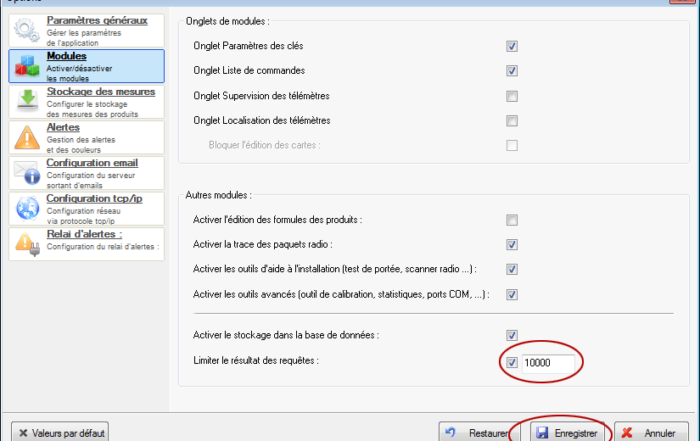The image size is (700, 441).
Task: Click the gears icon for Paramètres généraux
Action: tap(27, 30)
